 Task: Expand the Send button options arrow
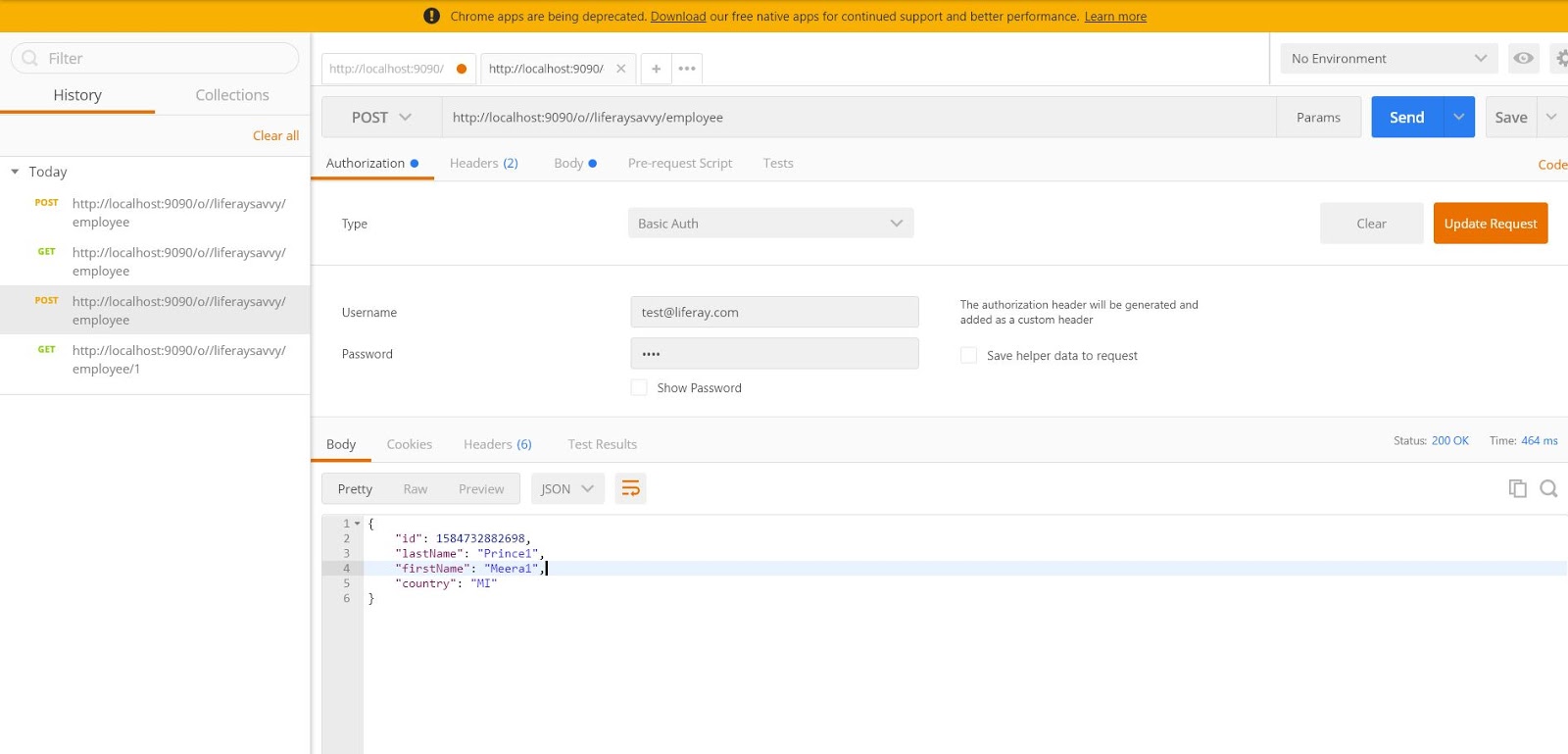point(1458,118)
